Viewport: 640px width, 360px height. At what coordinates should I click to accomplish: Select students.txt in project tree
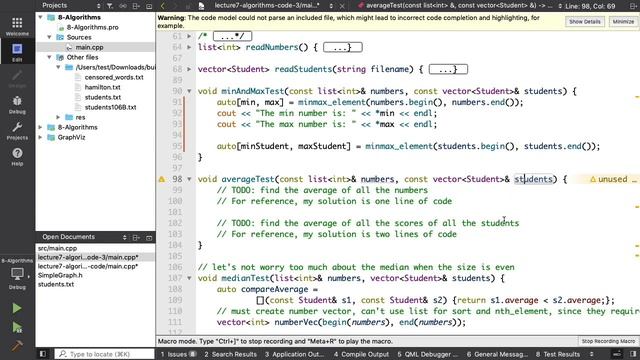click(x=103, y=97)
